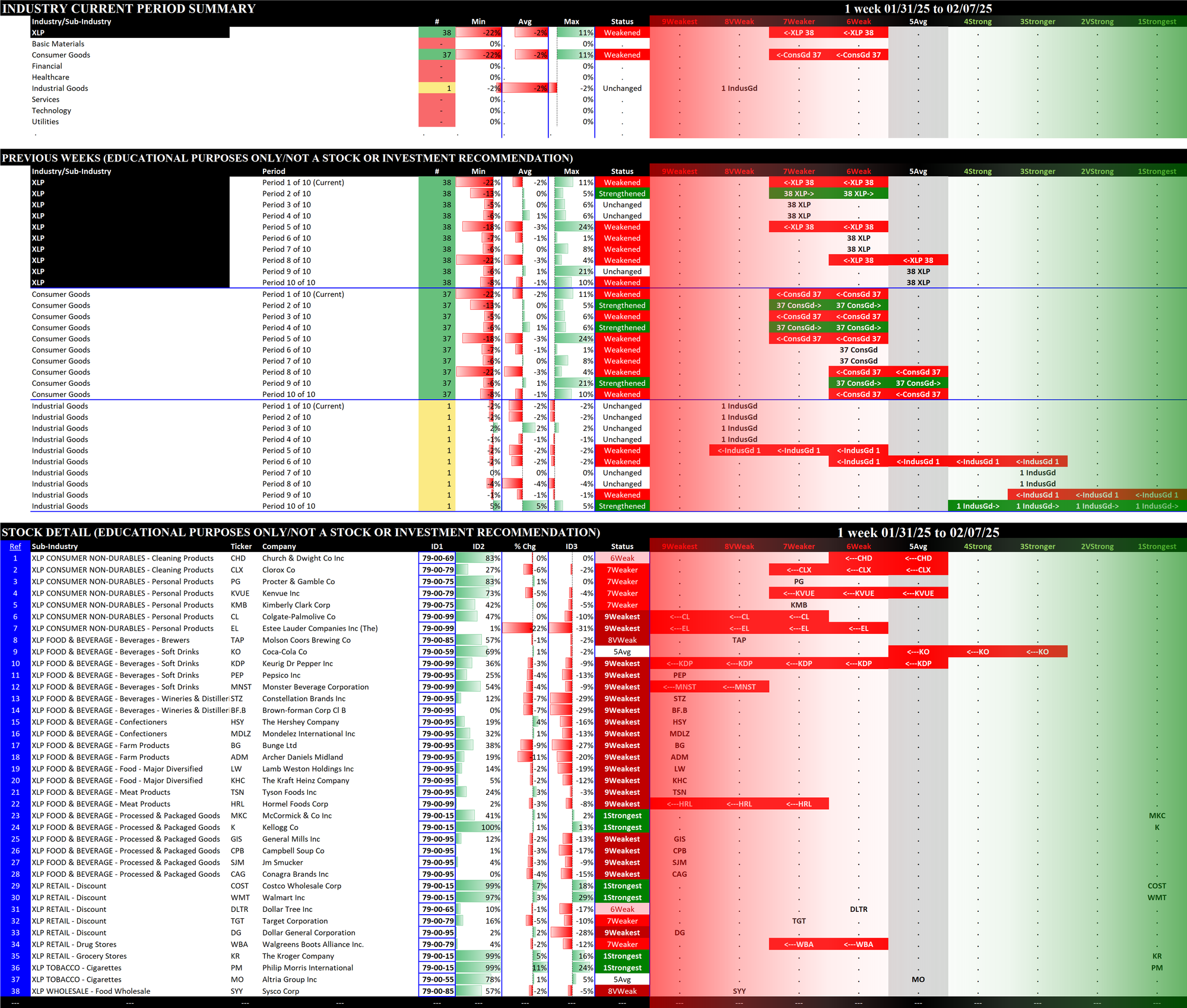The image size is (1187, 1008).
Task: Click the 'MO' marker in the 5Avg column
Action: 918,980
